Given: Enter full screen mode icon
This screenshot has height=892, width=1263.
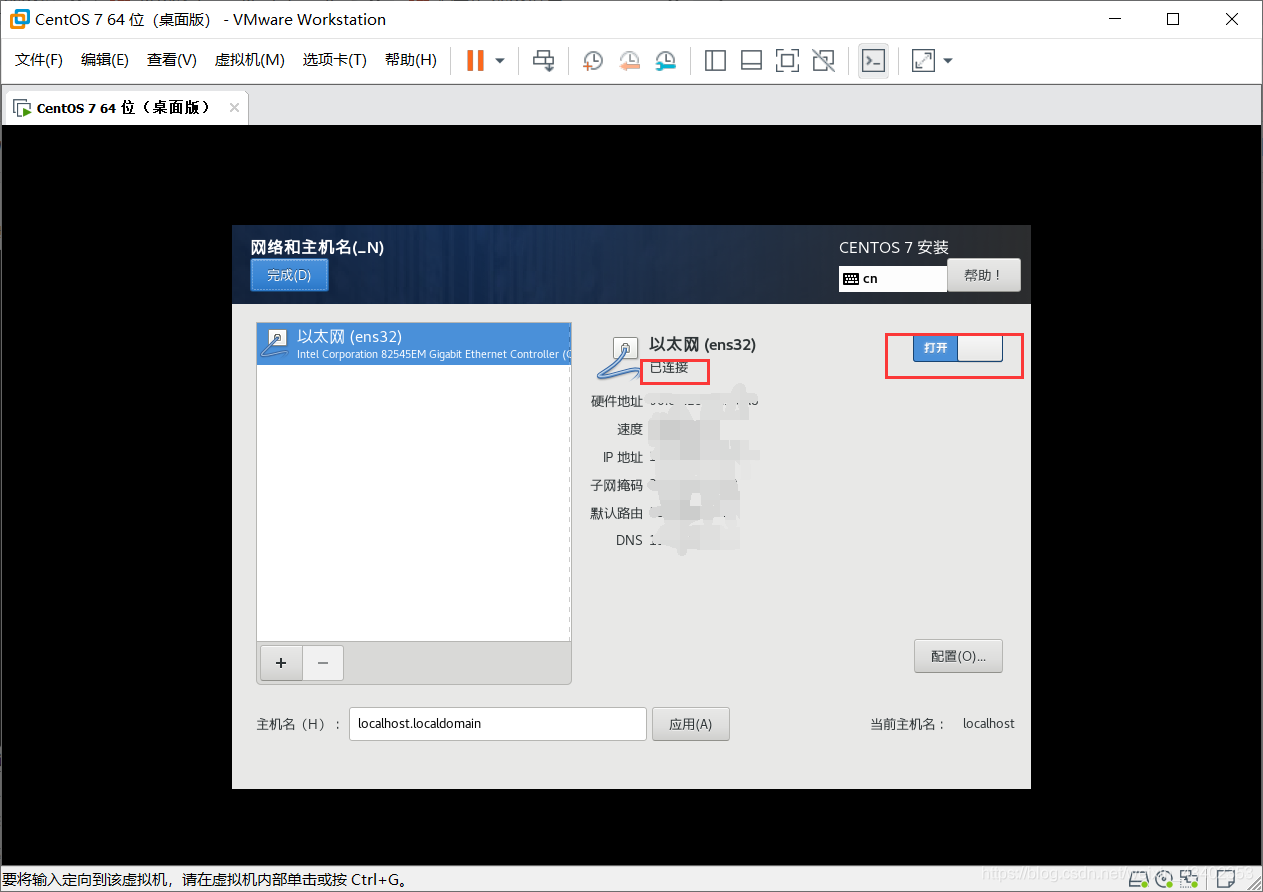Looking at the screenshot, I should pos(787,61).
